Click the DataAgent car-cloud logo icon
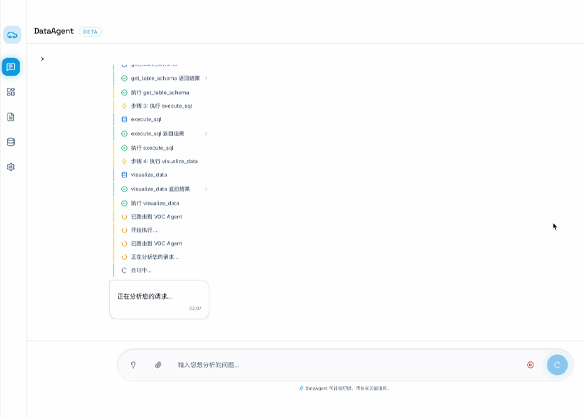 tap(12, 35)
